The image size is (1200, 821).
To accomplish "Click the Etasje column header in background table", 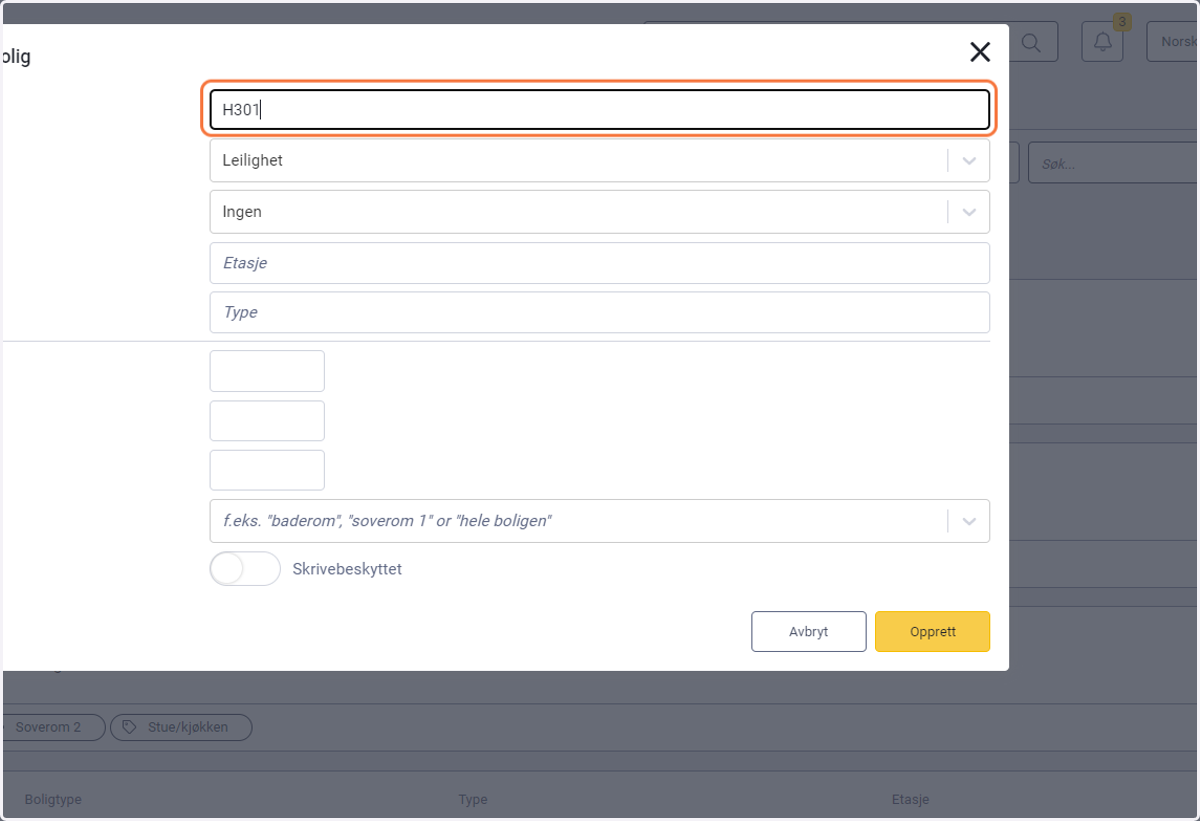I will click(911, 800).
